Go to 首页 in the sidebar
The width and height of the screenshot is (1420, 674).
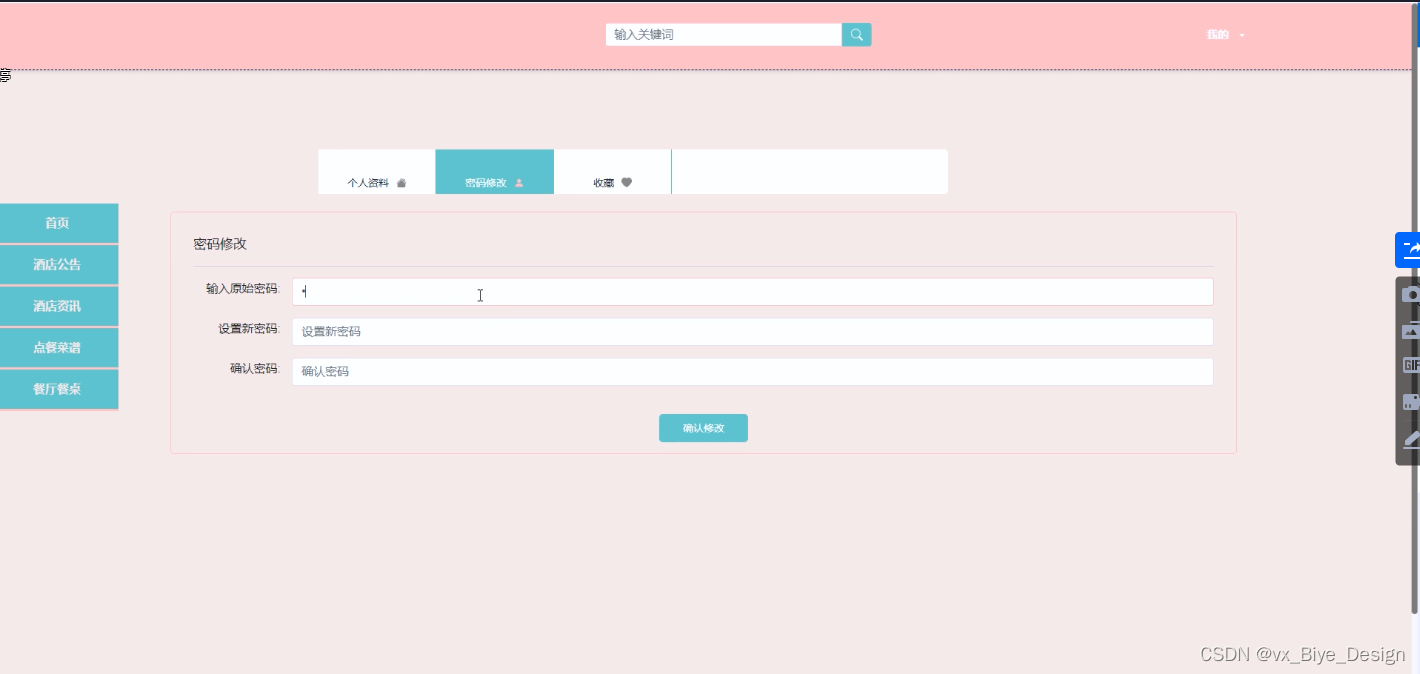click(59, 224)
